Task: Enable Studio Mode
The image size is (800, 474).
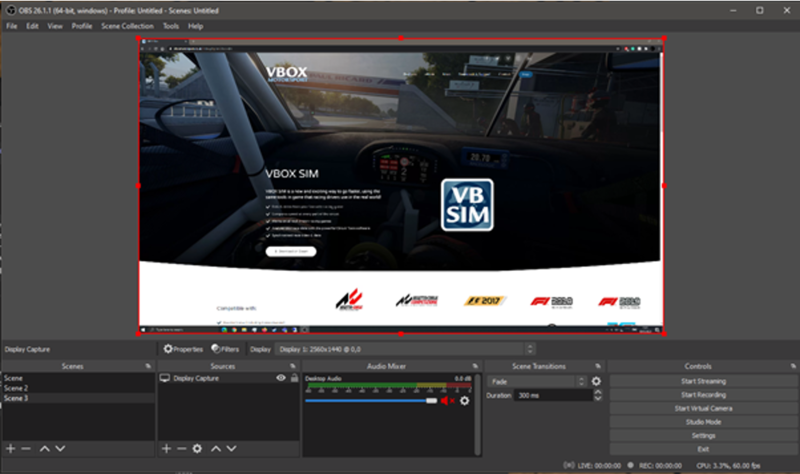Action: [x=703, y=422]
